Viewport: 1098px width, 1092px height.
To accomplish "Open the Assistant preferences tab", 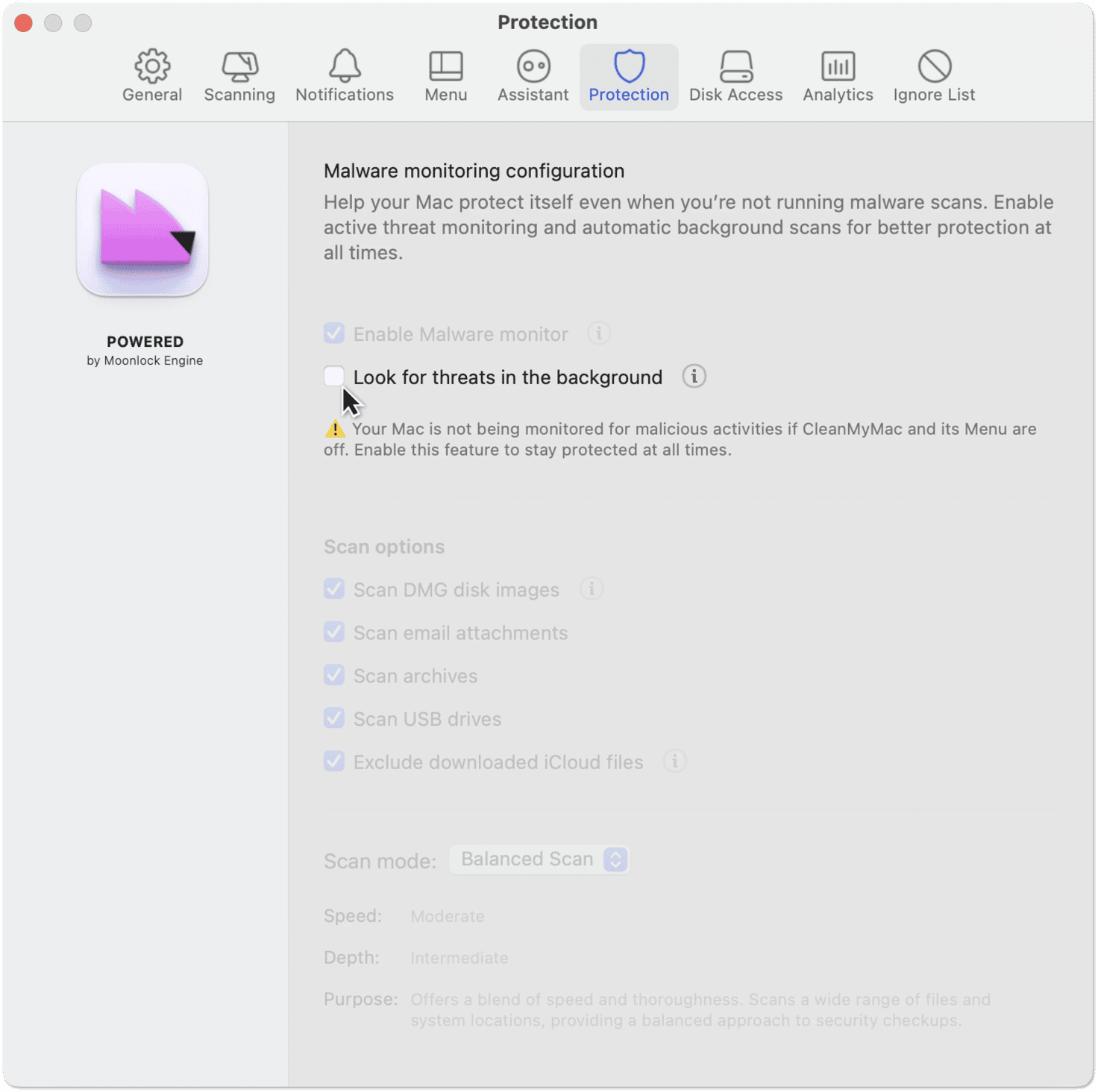I will [533, 77].
